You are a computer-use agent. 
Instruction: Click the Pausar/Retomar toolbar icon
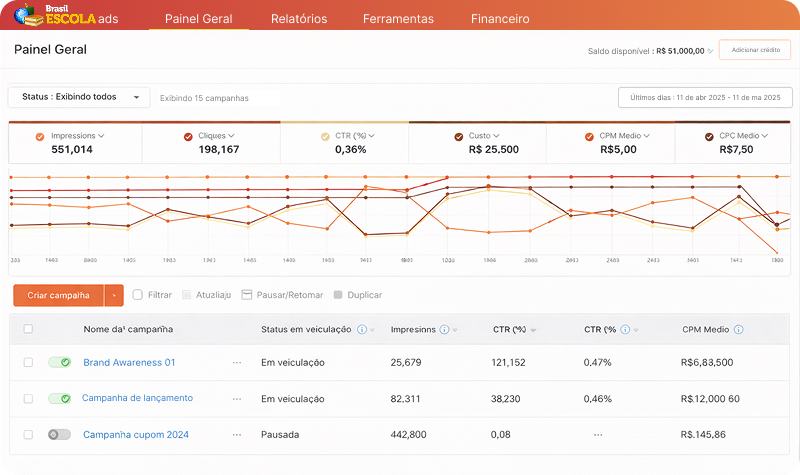pos(247,295)
